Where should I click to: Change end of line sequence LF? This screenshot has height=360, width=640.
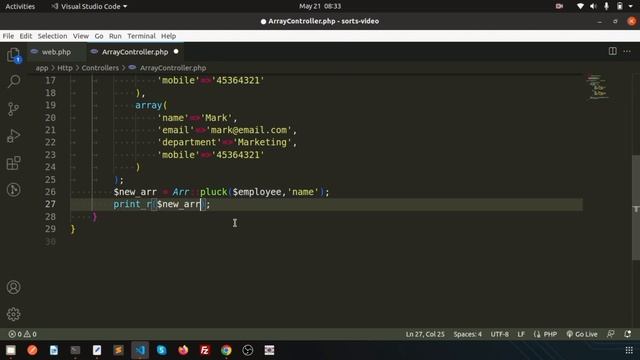pyautogui.click(x=521, y=334)
